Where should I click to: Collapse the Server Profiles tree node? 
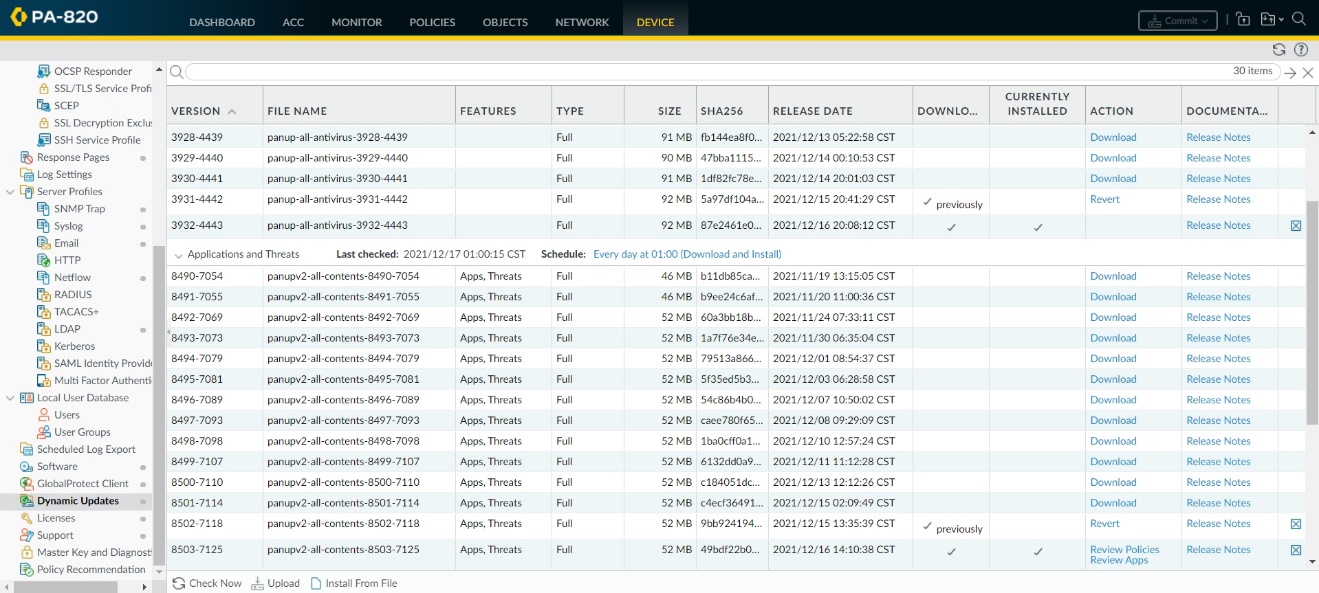pos(11,192)
